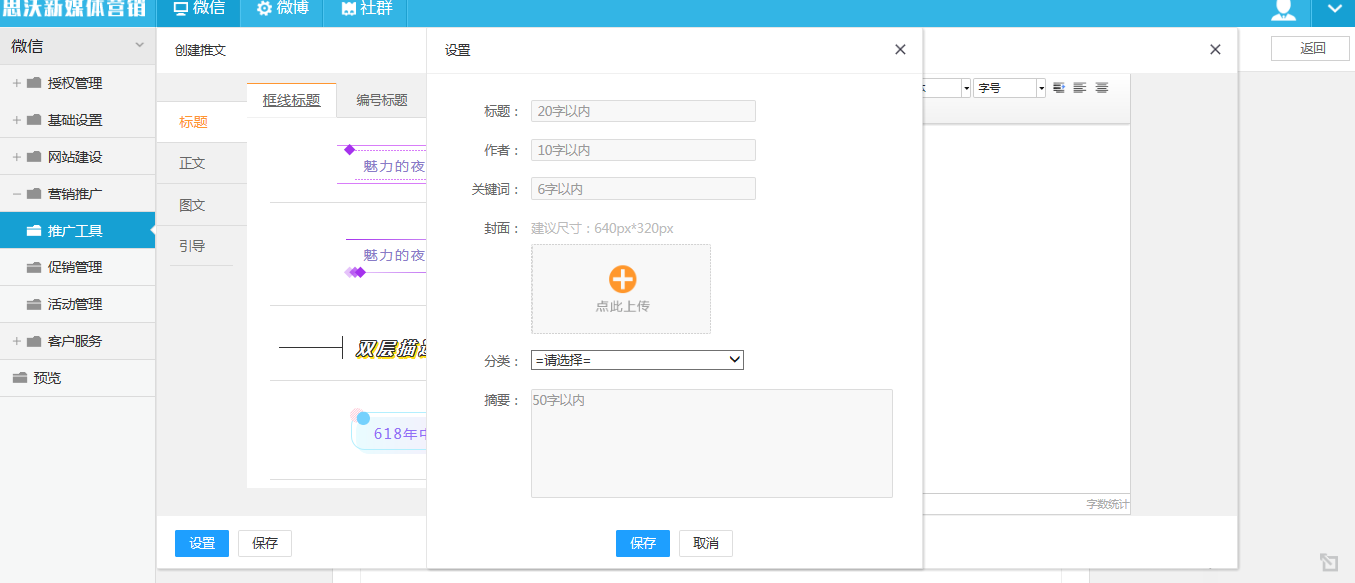Image resolution: width=1355 pixels, height=583 pixels.
Task: Select the 编号标题 tab
Action: coord(382,100)
